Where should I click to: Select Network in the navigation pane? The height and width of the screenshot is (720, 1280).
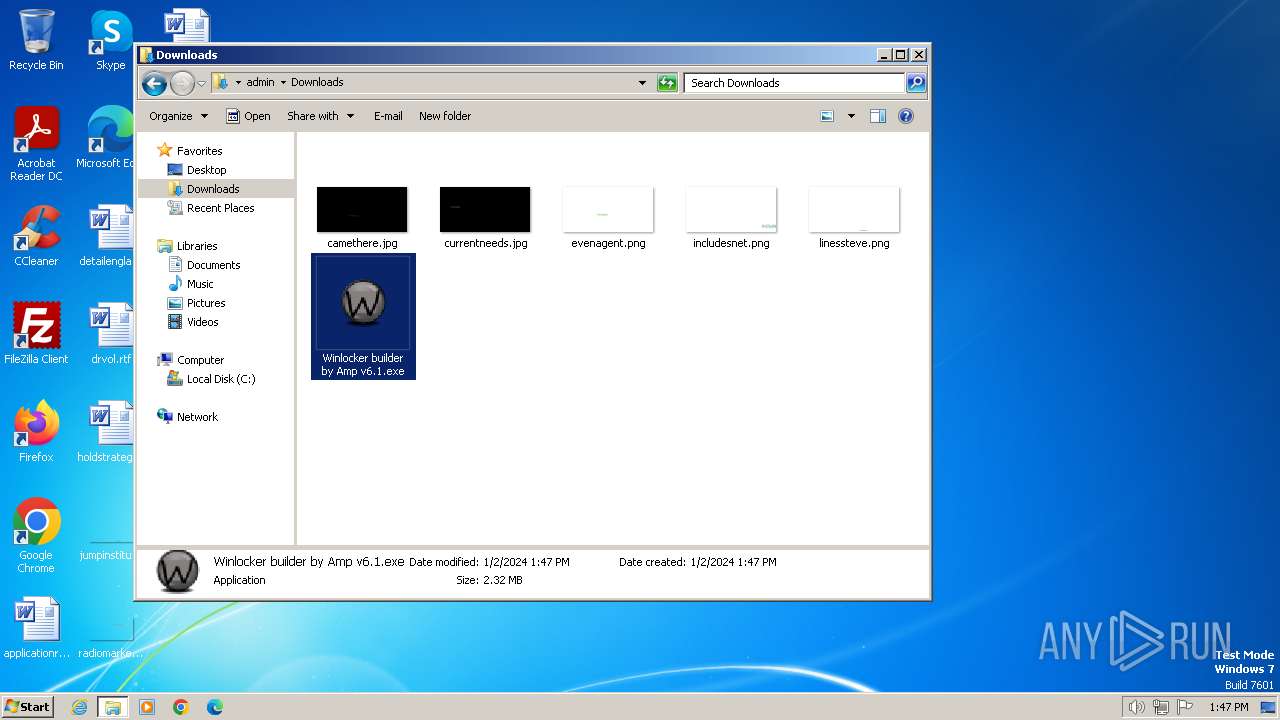[x=187, y=417]
